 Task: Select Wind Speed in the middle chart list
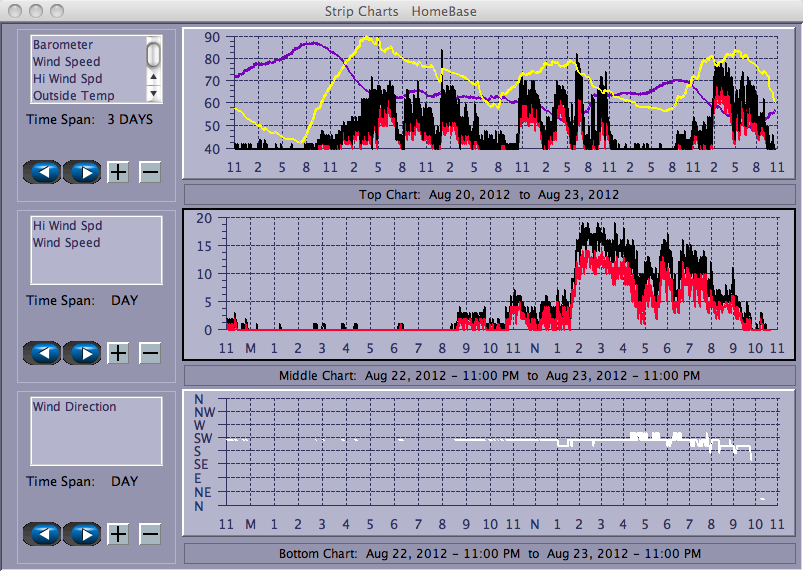tap(64, 243)
